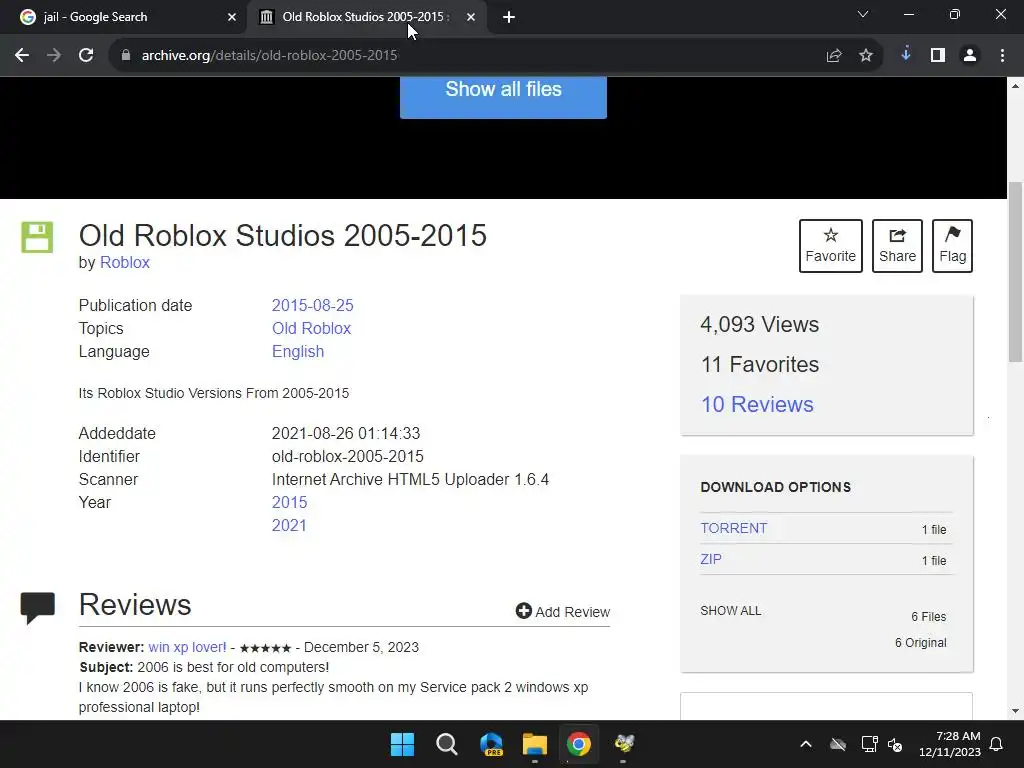Click the Favorite button
The height and width of the screenshot is (768, 1024).
(831, 246)
